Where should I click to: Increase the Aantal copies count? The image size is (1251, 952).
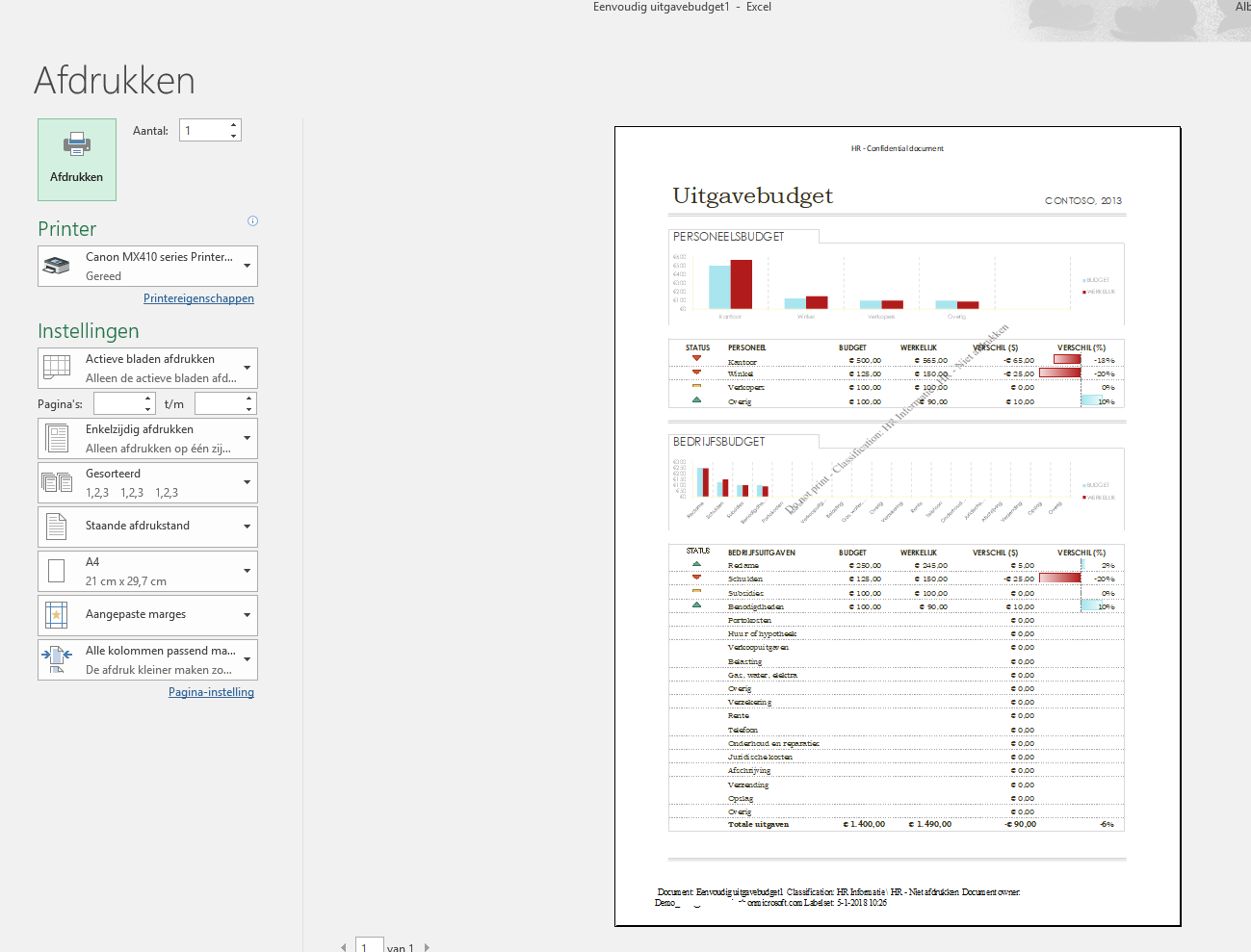[x=233, y=125]
